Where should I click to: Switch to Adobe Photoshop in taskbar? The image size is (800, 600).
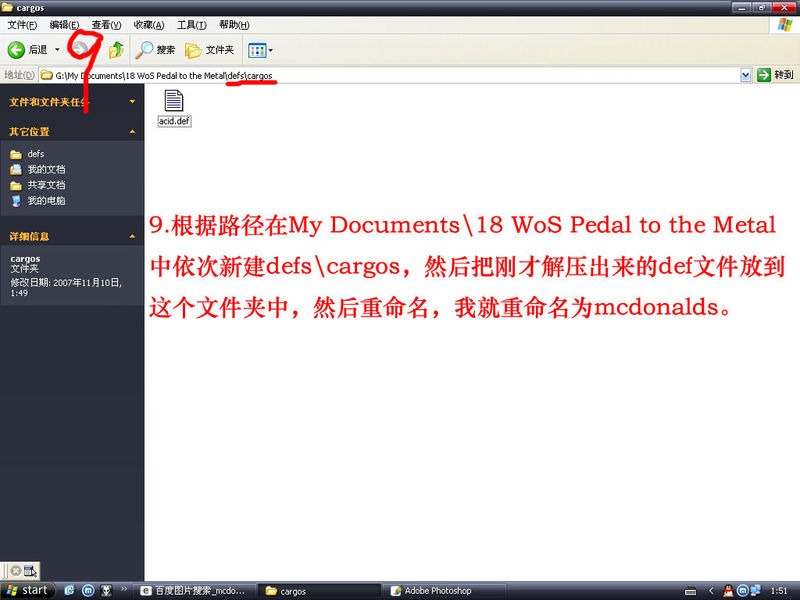click(x=437, y=591)
